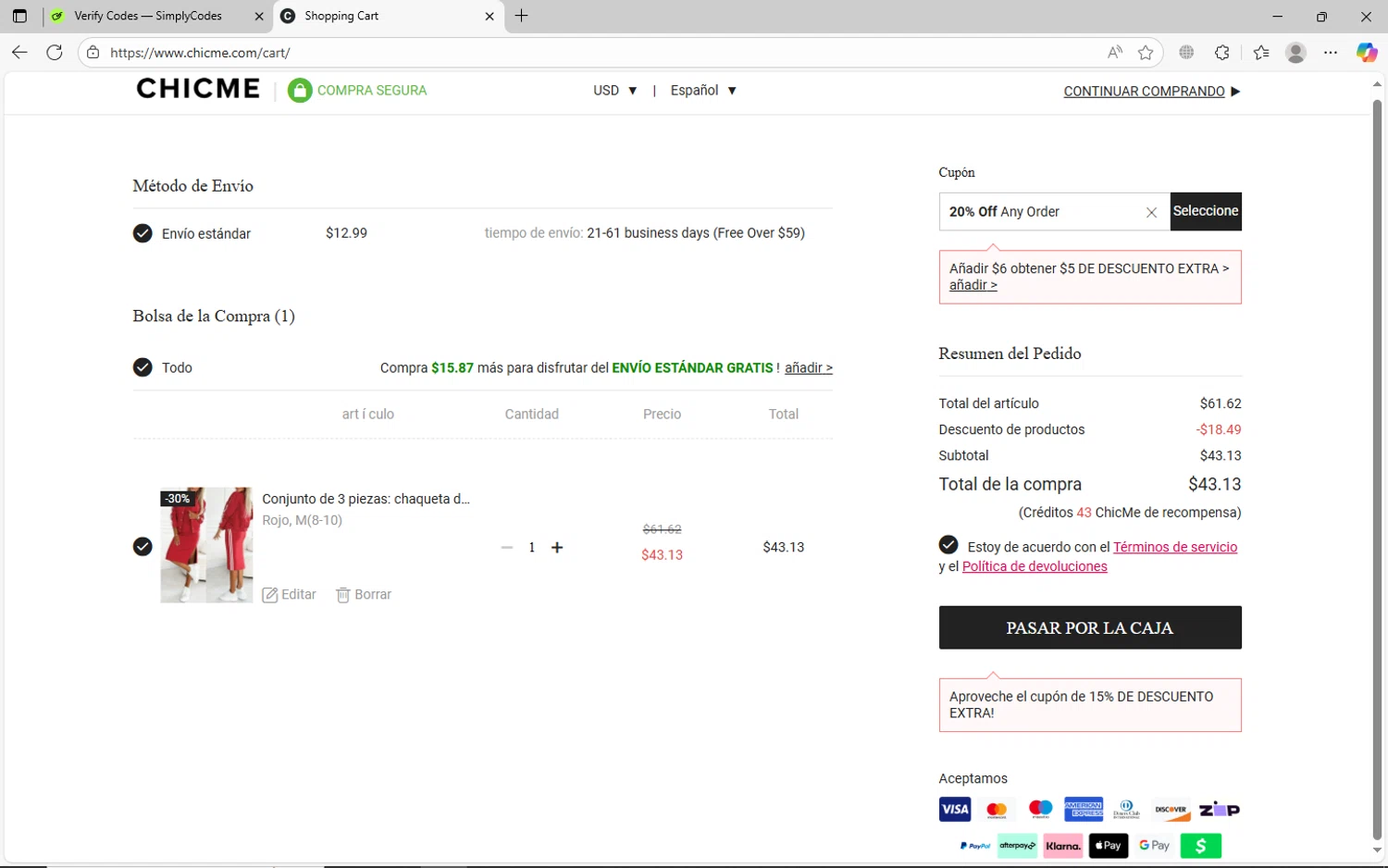This screenshot has width=1388, height=868.
Task: Click the Apple Pay payment icon
Action: (1109, 846)
